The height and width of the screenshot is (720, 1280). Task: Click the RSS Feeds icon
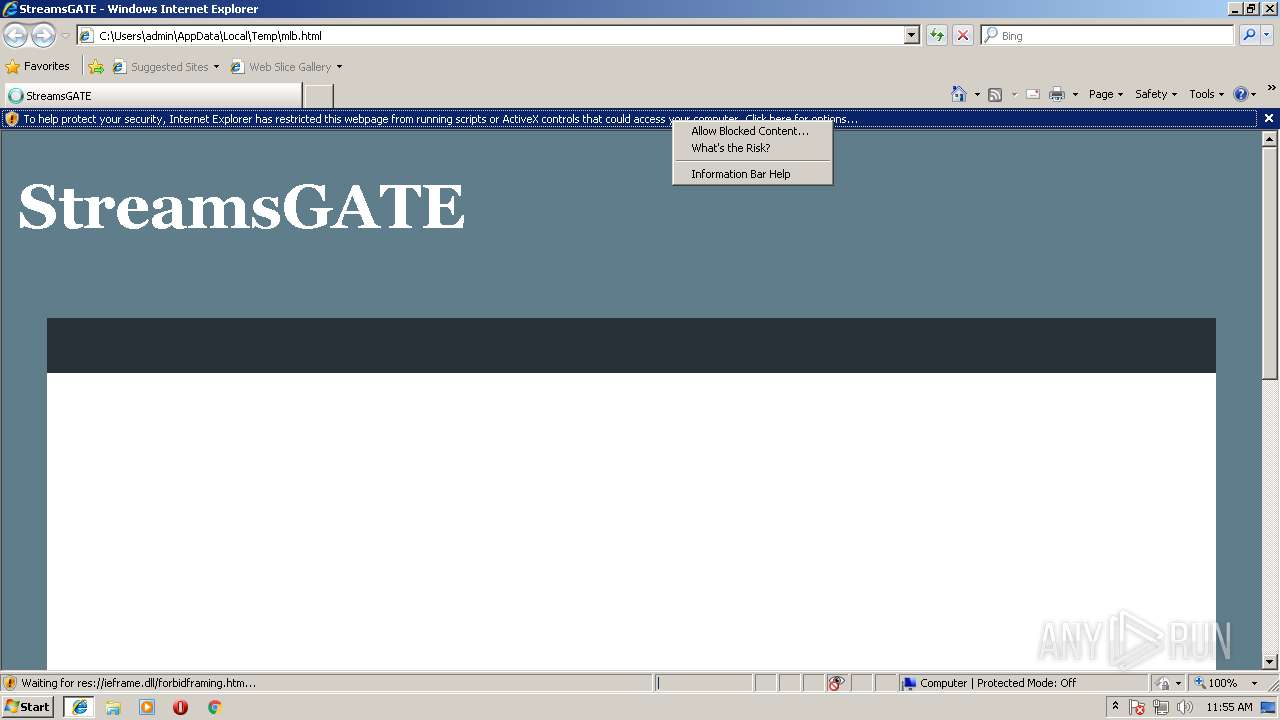click(x=995, y=94)
